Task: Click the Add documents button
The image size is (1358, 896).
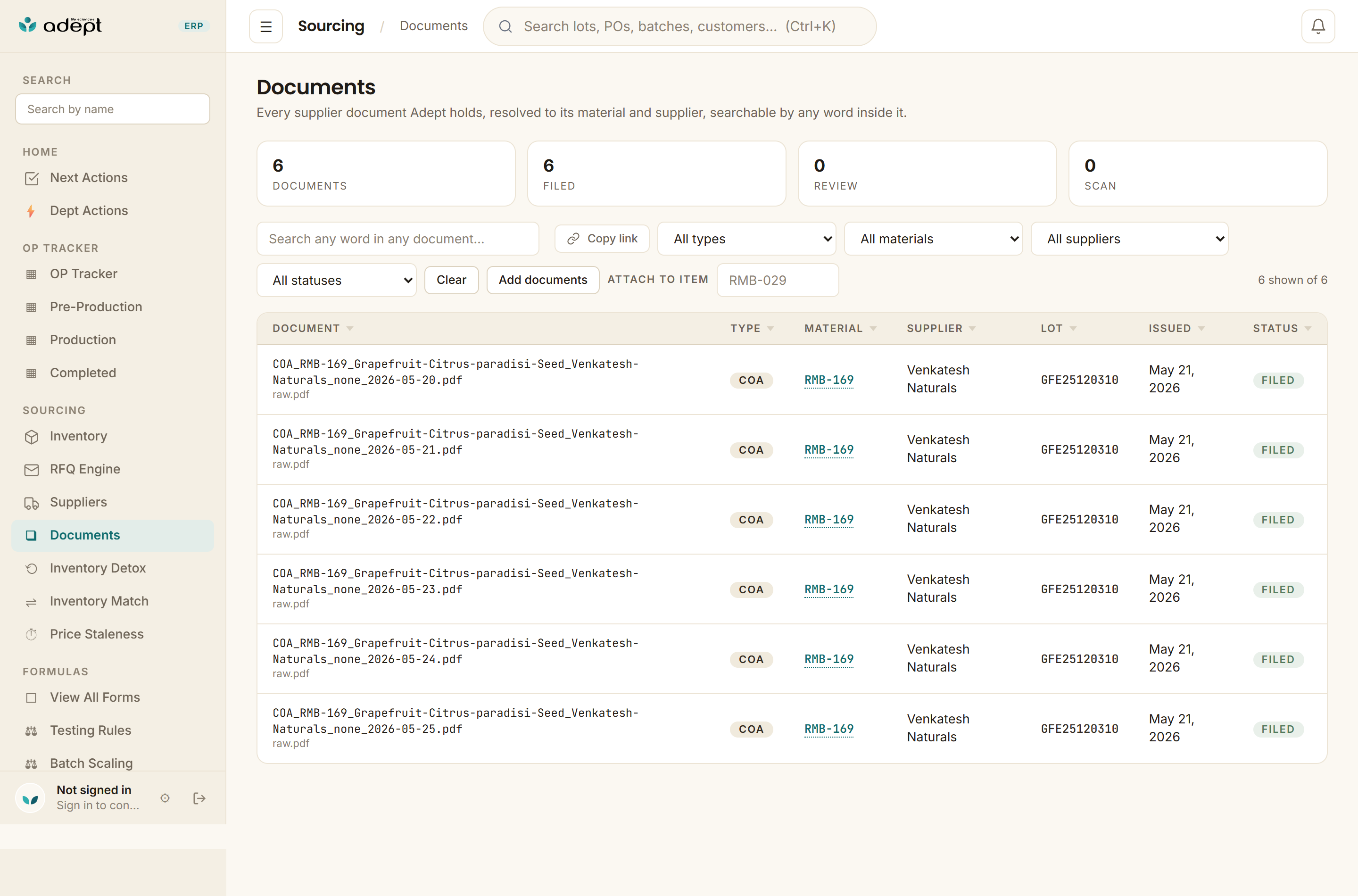Action: [x=543, y=280]
